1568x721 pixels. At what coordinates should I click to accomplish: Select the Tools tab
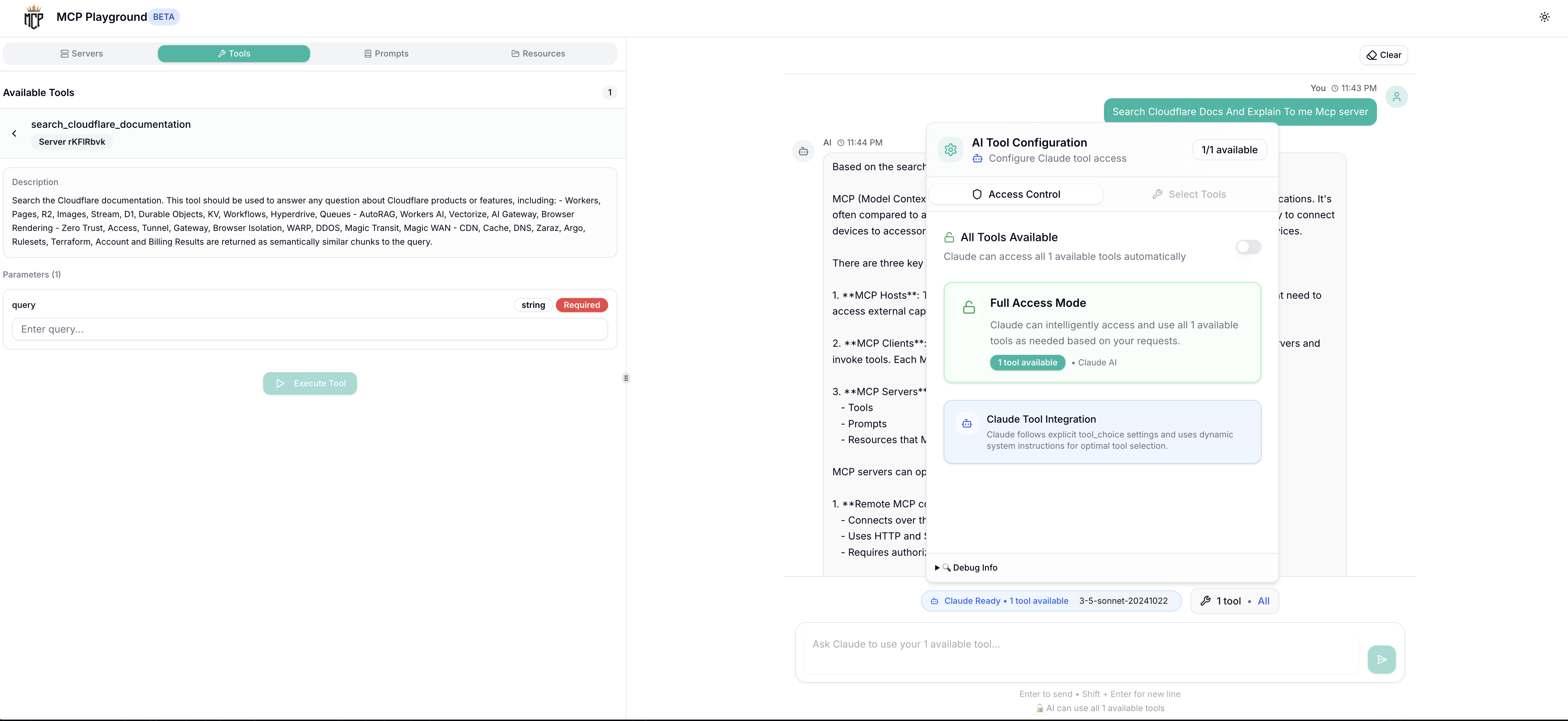234,54
